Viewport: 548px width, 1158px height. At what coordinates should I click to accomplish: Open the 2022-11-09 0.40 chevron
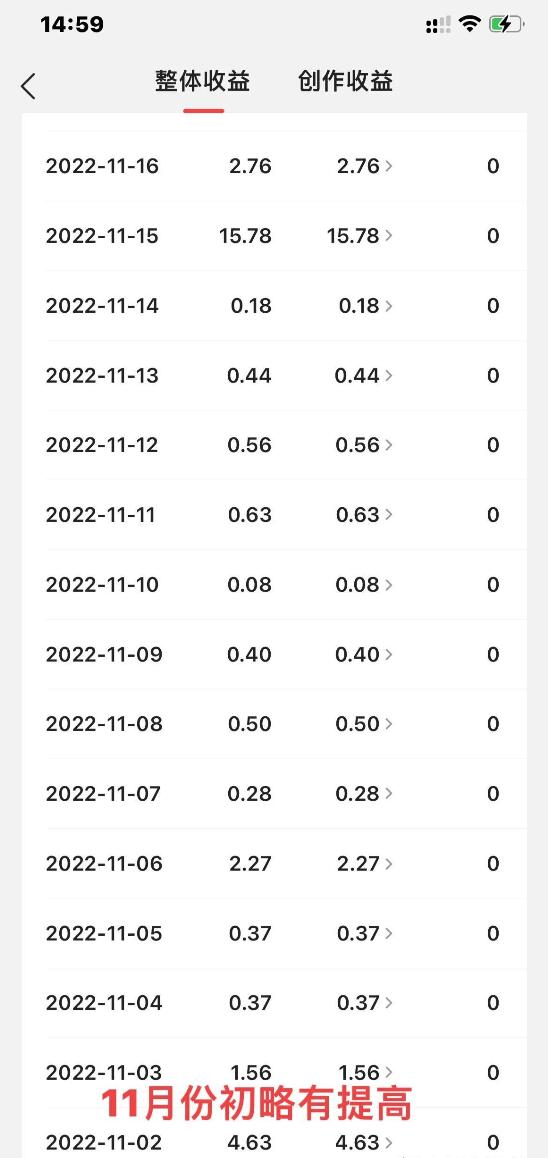pos(389,655)
